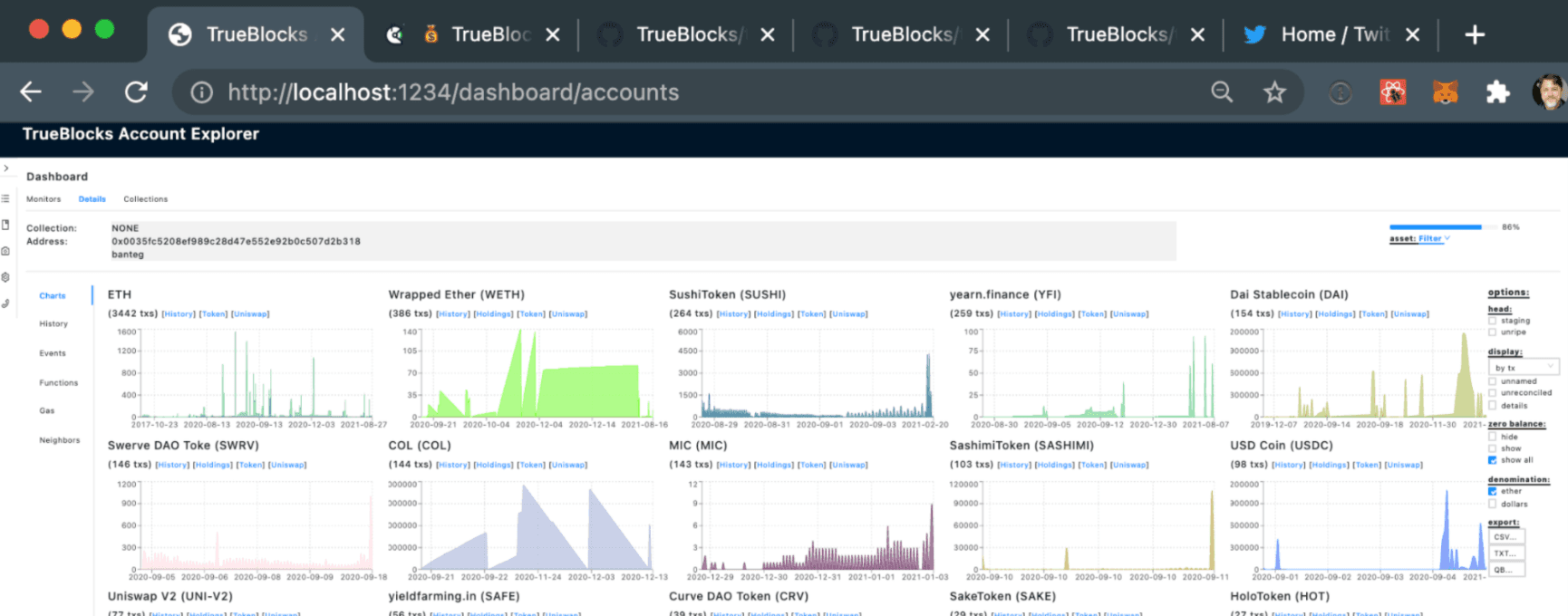Check the zero balance show option
Screen dimensions: 1568x616
[x=1493, y=448]
